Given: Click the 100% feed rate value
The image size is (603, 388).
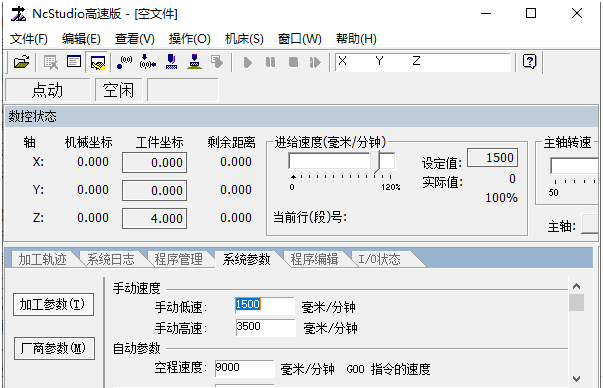Looking at the screenshot, I should click(x=501, y=198).
